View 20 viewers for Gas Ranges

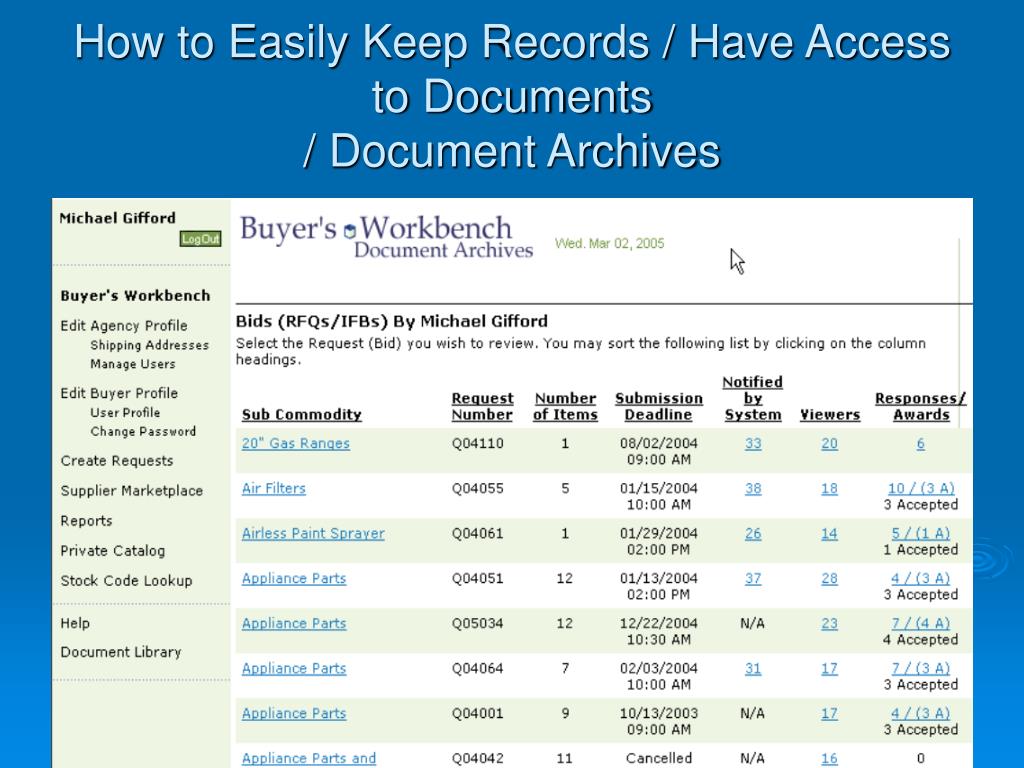click(x=829, y=443)
